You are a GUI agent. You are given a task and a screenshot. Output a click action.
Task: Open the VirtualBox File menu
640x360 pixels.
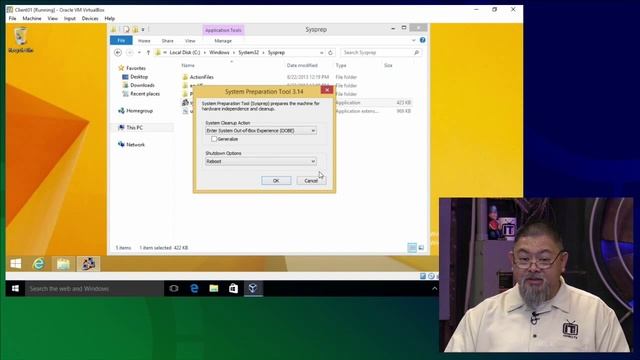(x=12, y=18)
